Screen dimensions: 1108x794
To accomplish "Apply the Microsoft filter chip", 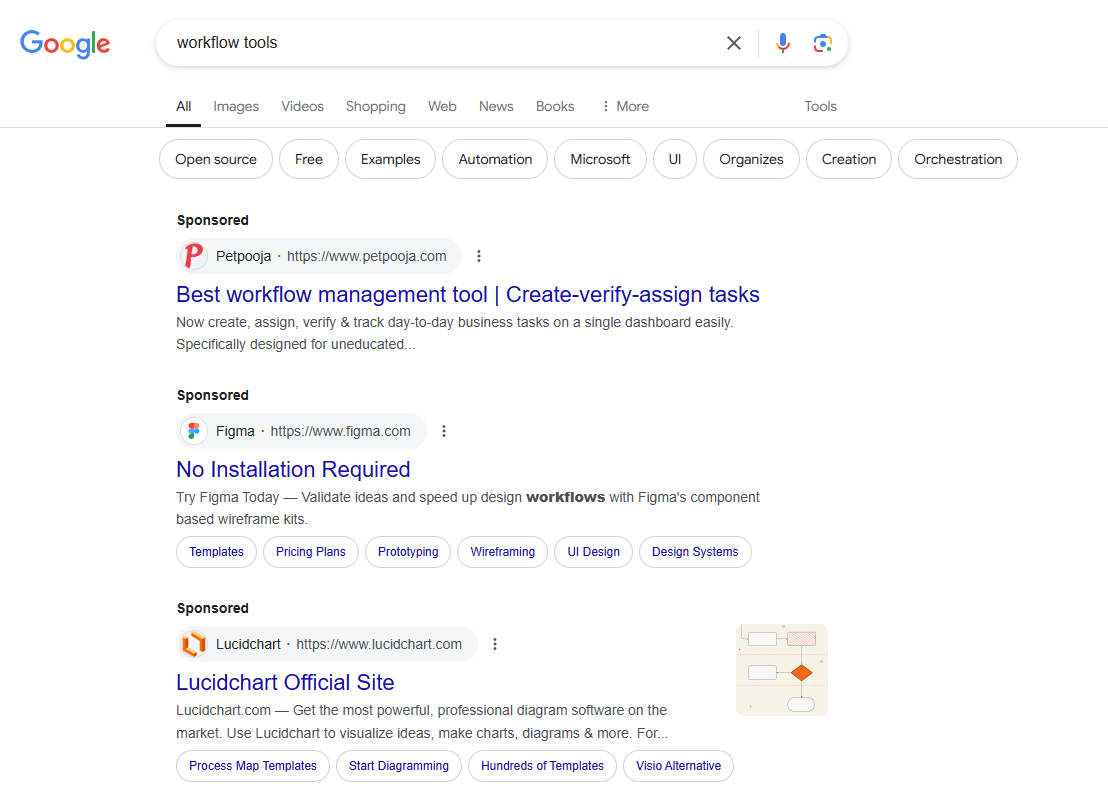I will pos(600,159).
